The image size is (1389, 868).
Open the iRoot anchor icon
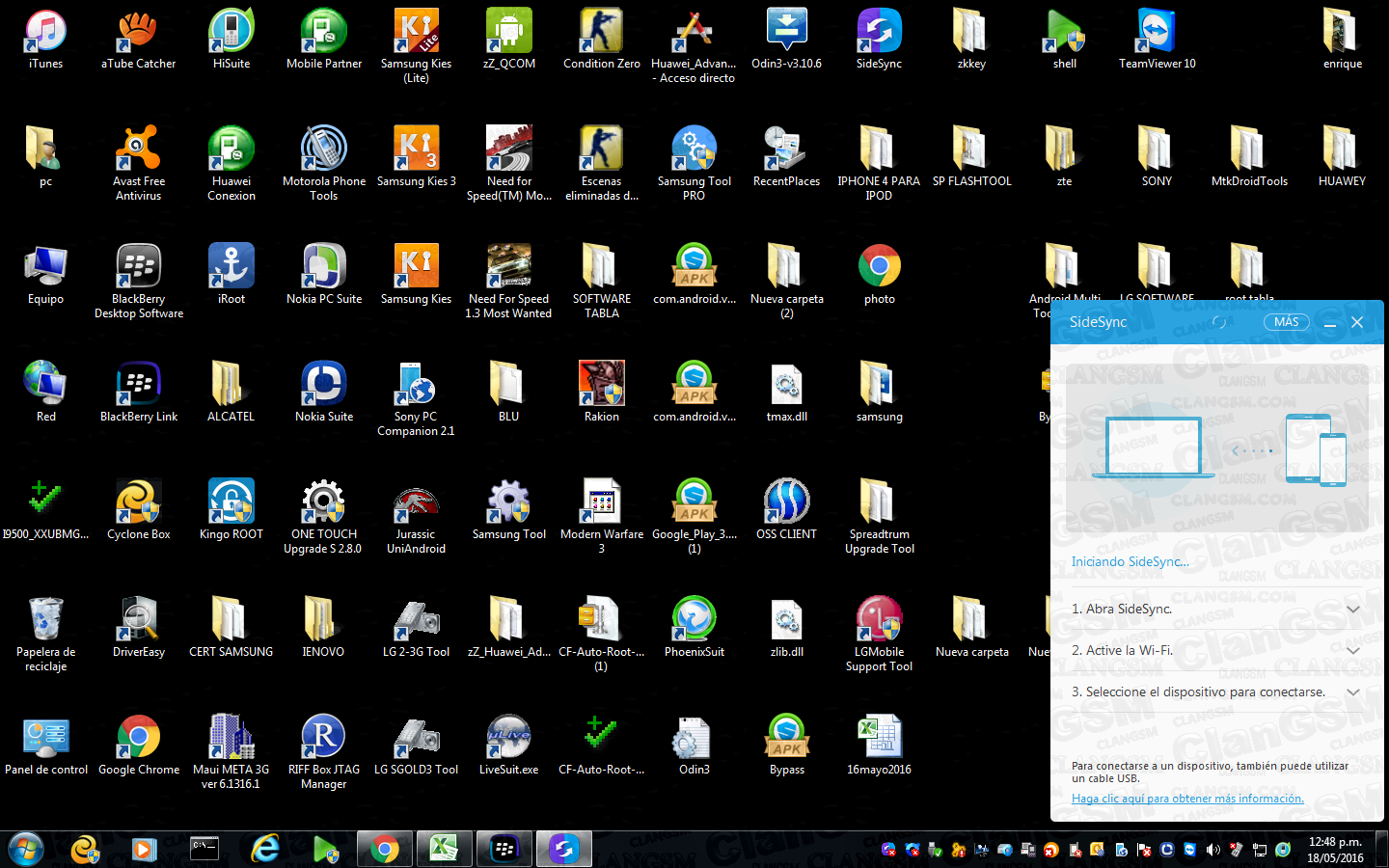tap(231, 275)
